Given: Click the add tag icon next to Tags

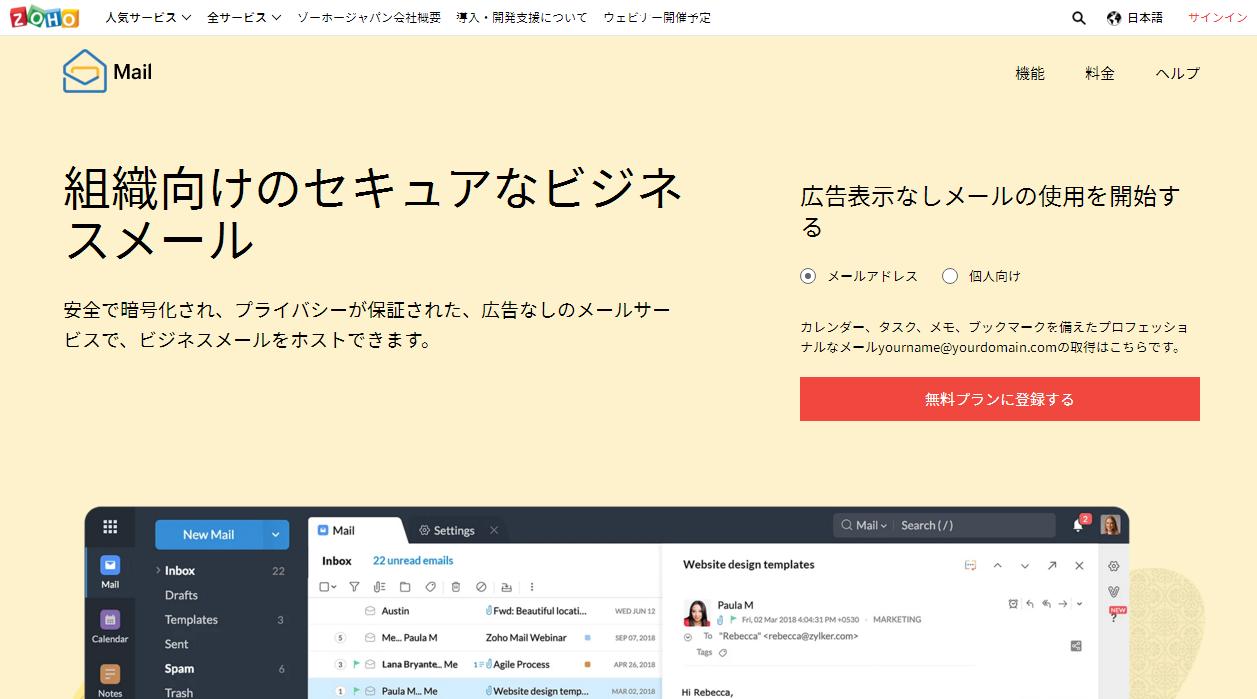Looking at the screenshot, I should tap(723, 653).
